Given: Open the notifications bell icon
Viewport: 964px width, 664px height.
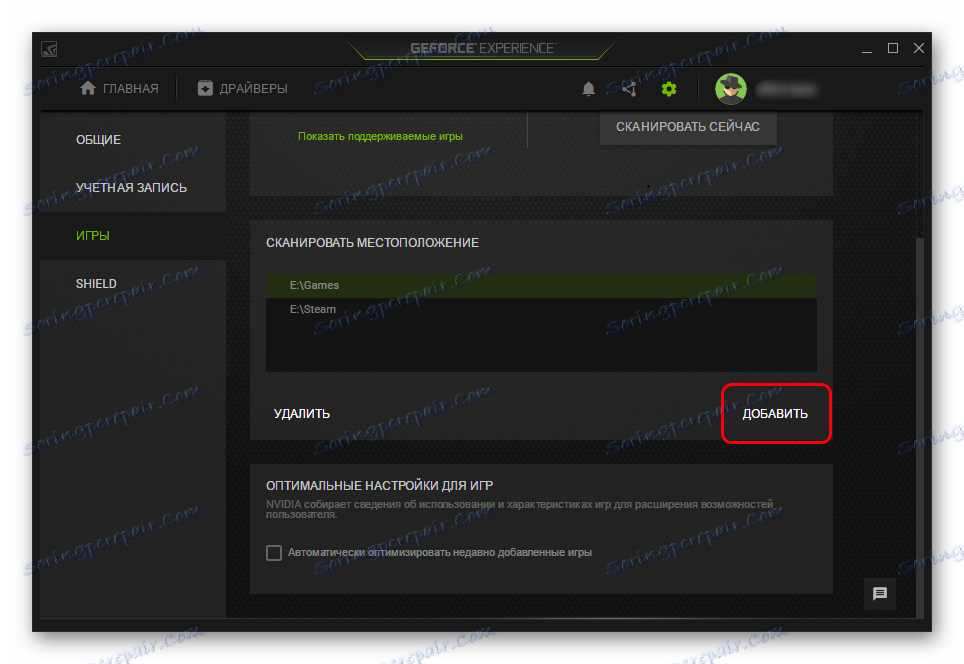Looking at the screenshot, I should tap(588, 89).
